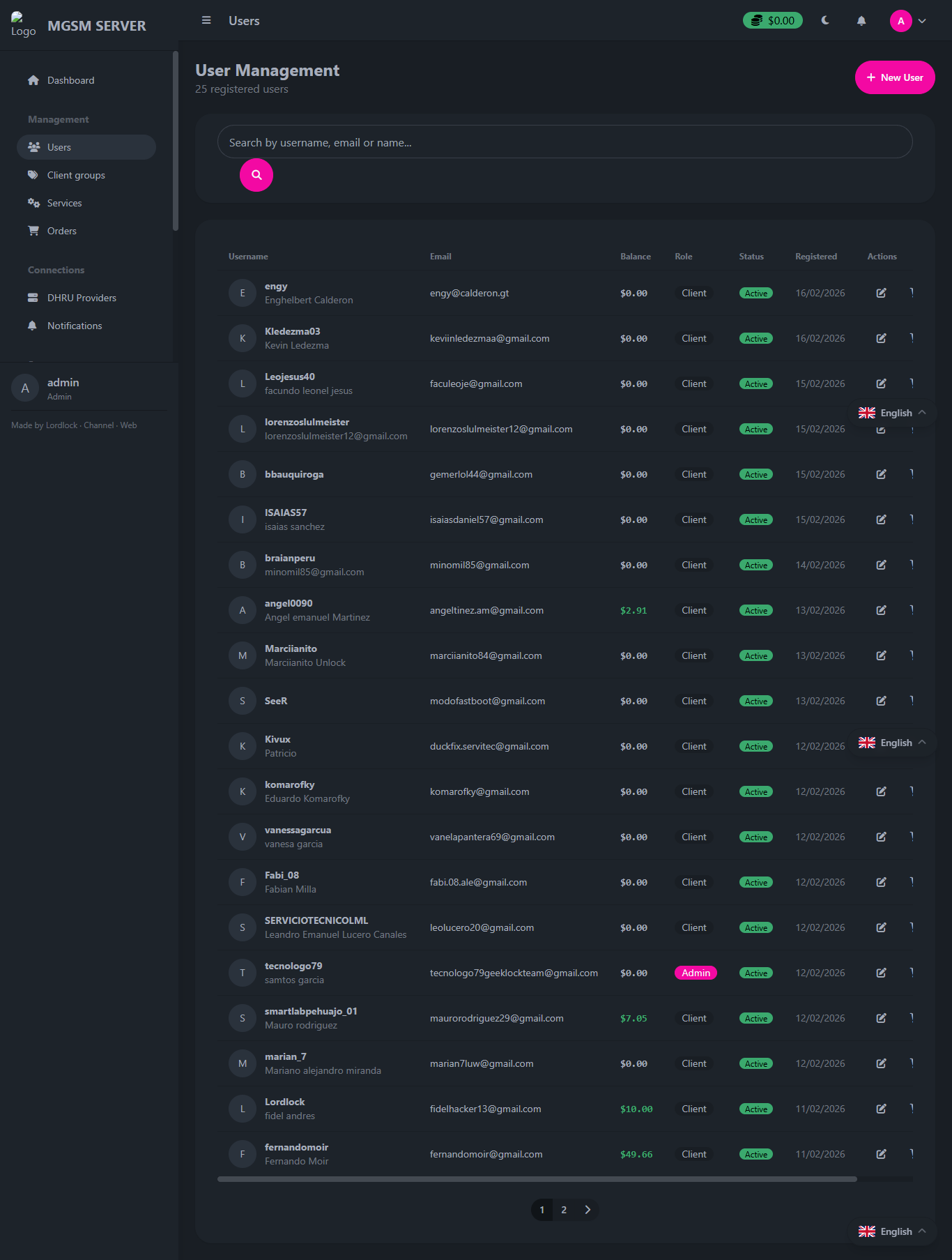This screenshot has width=952, height=1260.
Task: Open Client groups in sidebar
Action: (76, 175)
